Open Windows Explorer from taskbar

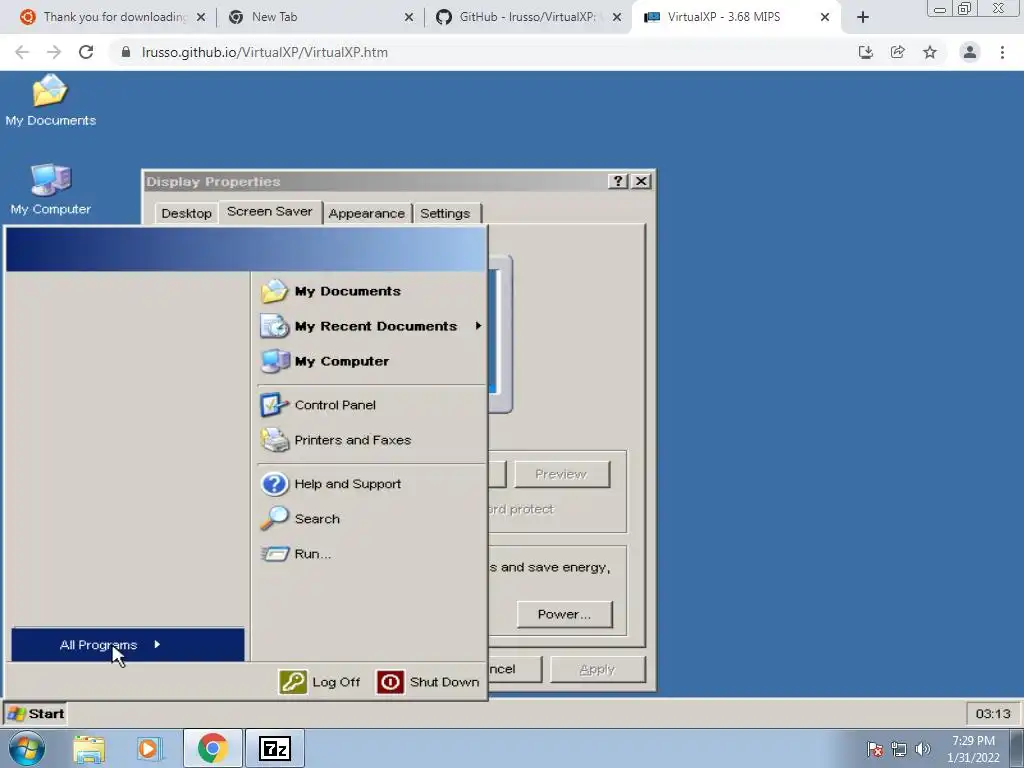click(89, 748)
